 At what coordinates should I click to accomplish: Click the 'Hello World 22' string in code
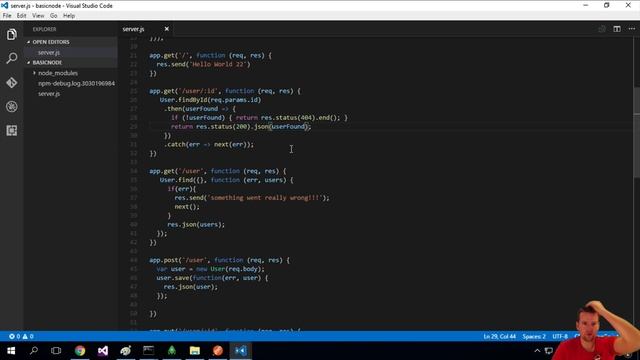coord(220,64)
